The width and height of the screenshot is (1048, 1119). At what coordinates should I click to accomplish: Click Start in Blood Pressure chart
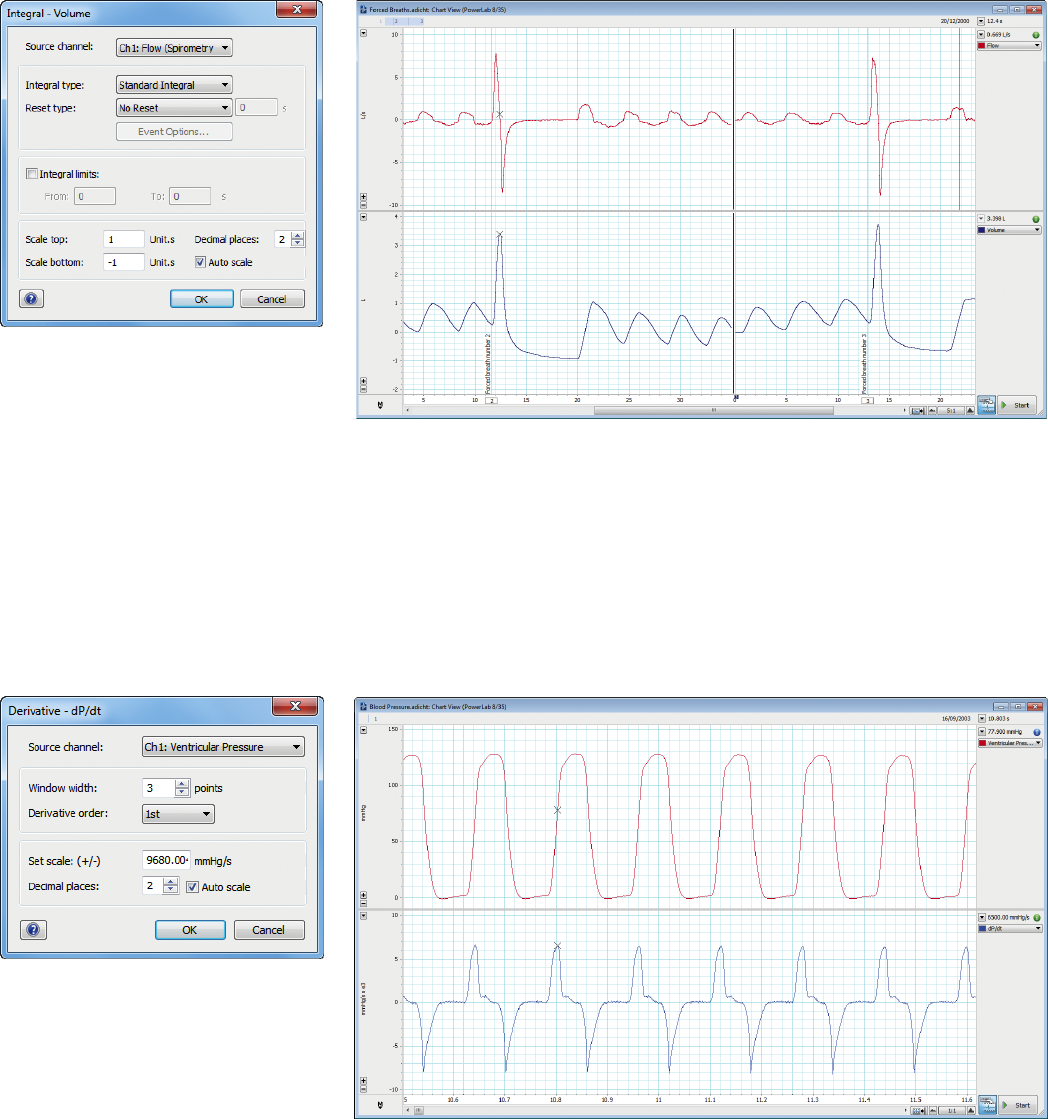[1018, 1105]
